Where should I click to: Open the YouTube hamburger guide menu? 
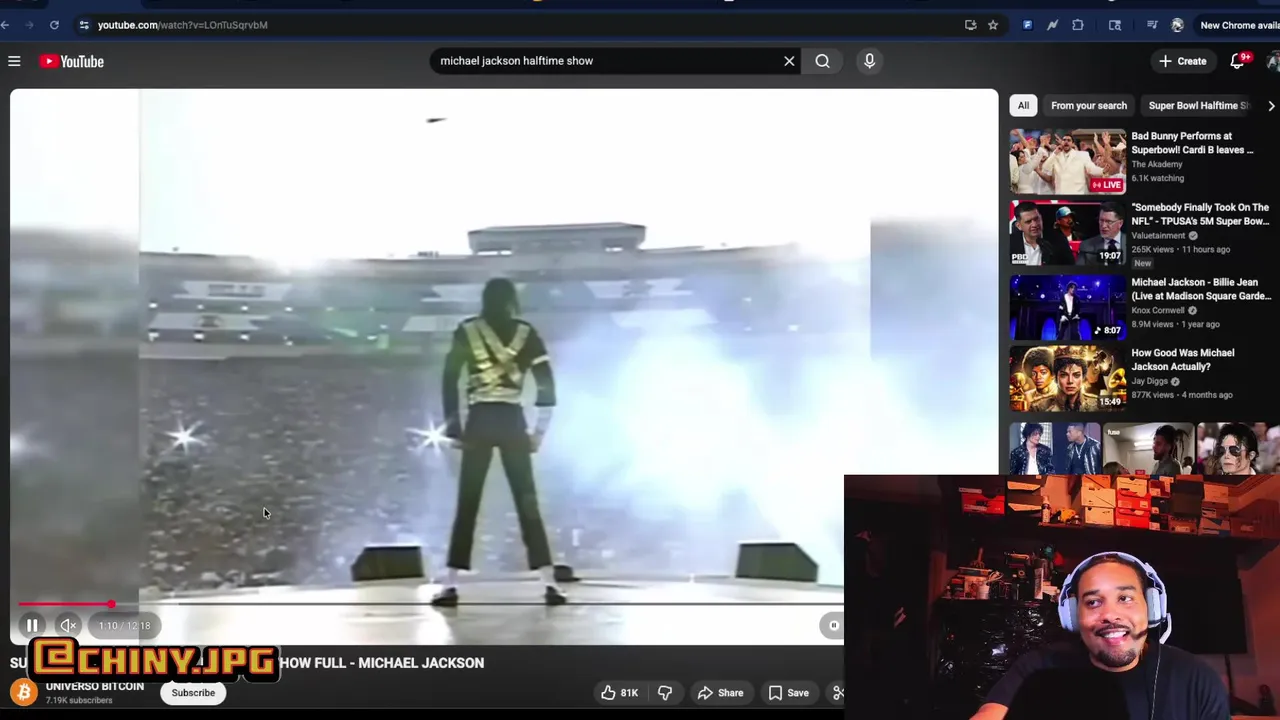(x=14, y=61)
